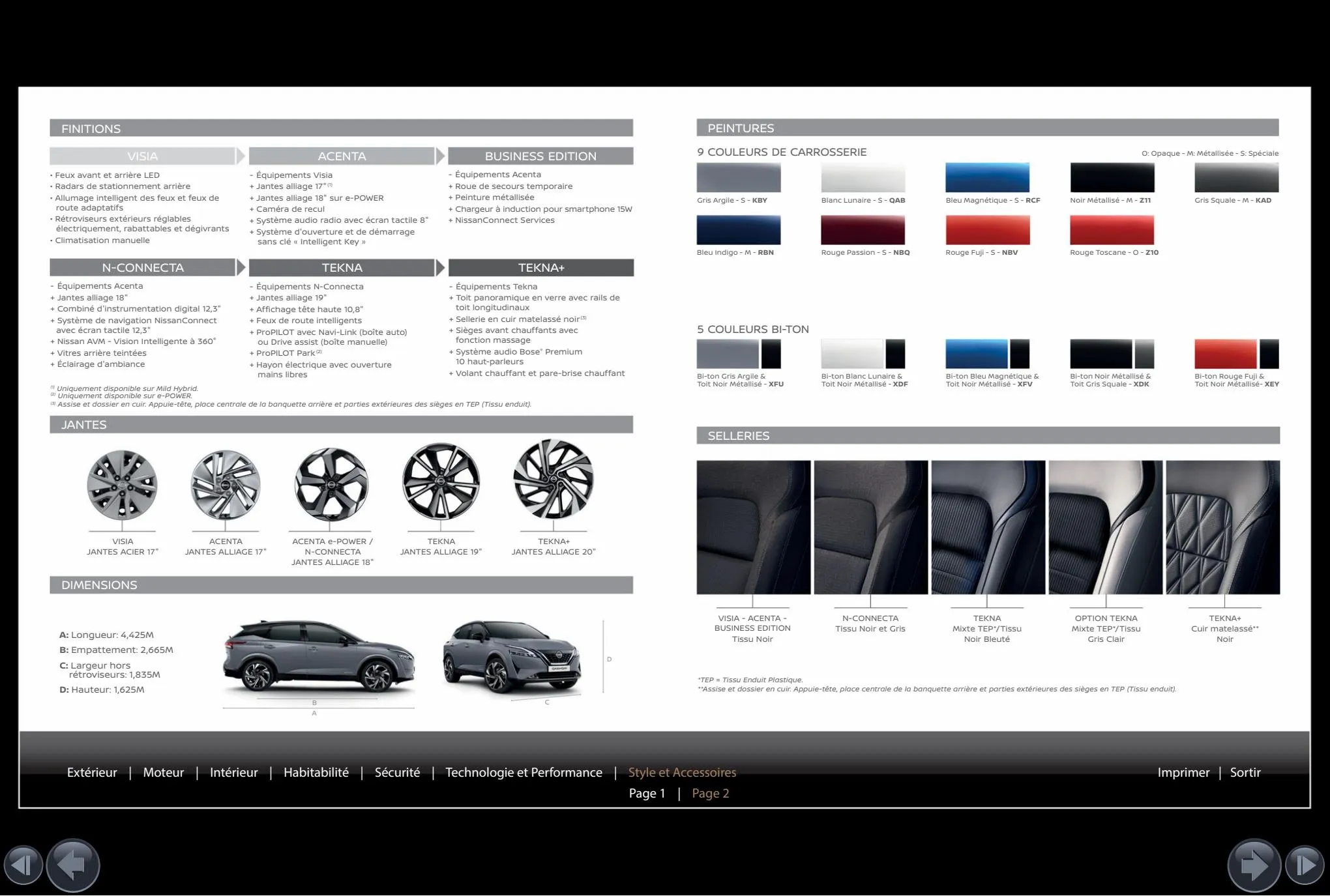The width and height of the screenshot is (1330, 896).
Task: Click the 'B: Empattement: 2,665M' text
Action: point(116,650)
